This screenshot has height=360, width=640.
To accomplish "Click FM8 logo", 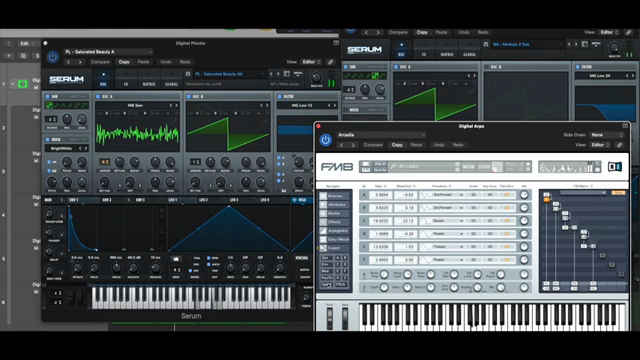I will click(337, 167).
